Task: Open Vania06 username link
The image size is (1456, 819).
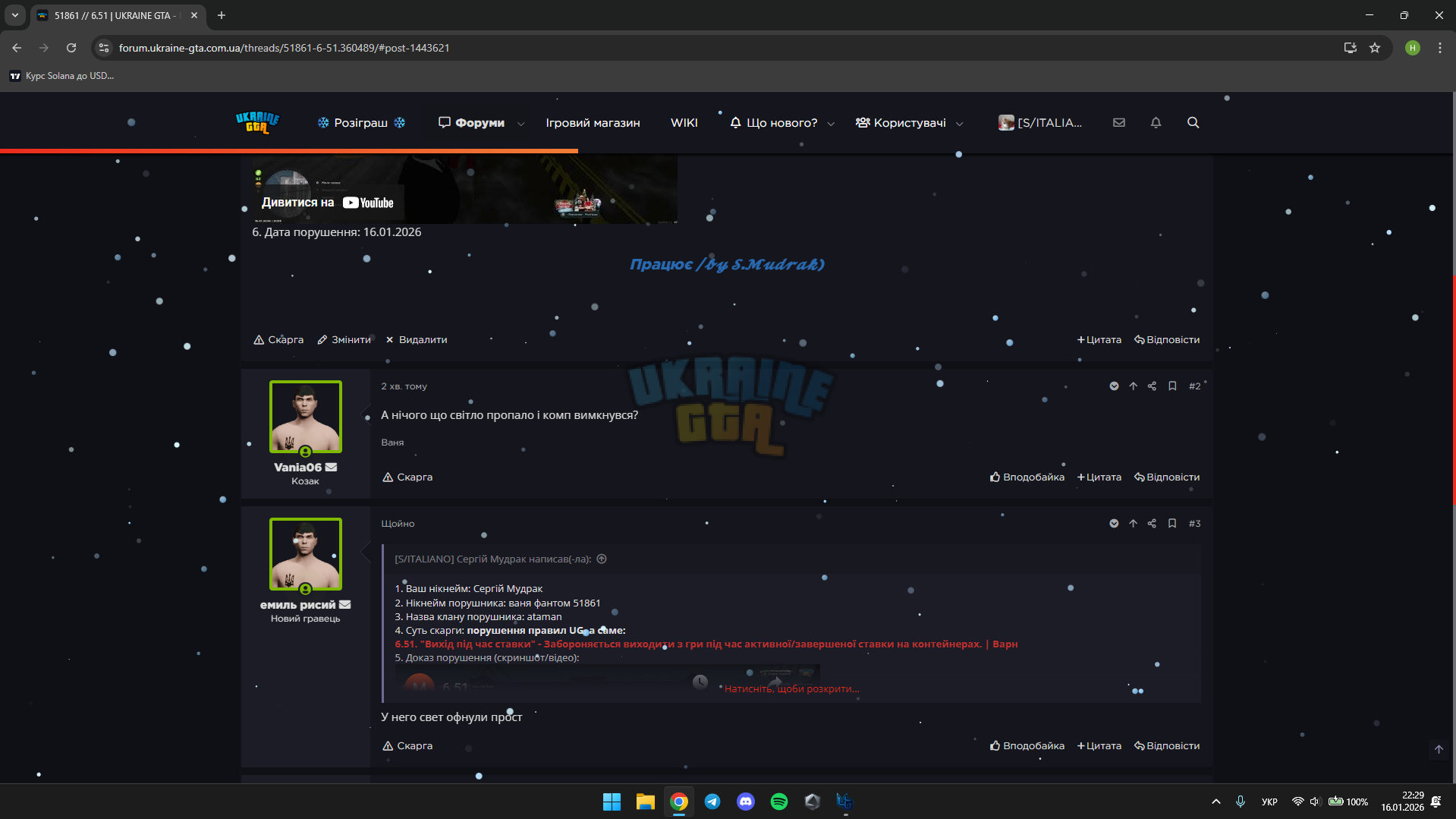Action: point(297,468)
